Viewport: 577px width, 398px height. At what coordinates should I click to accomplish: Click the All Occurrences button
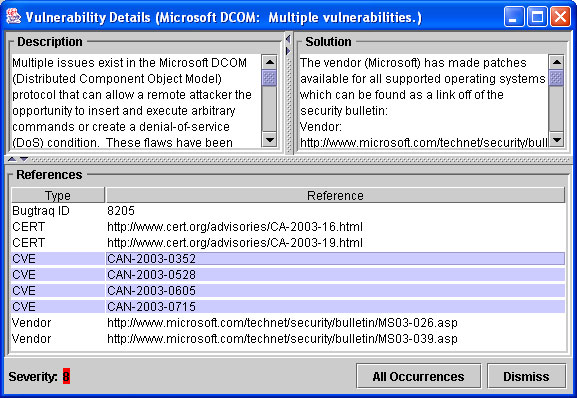(418, 376)
